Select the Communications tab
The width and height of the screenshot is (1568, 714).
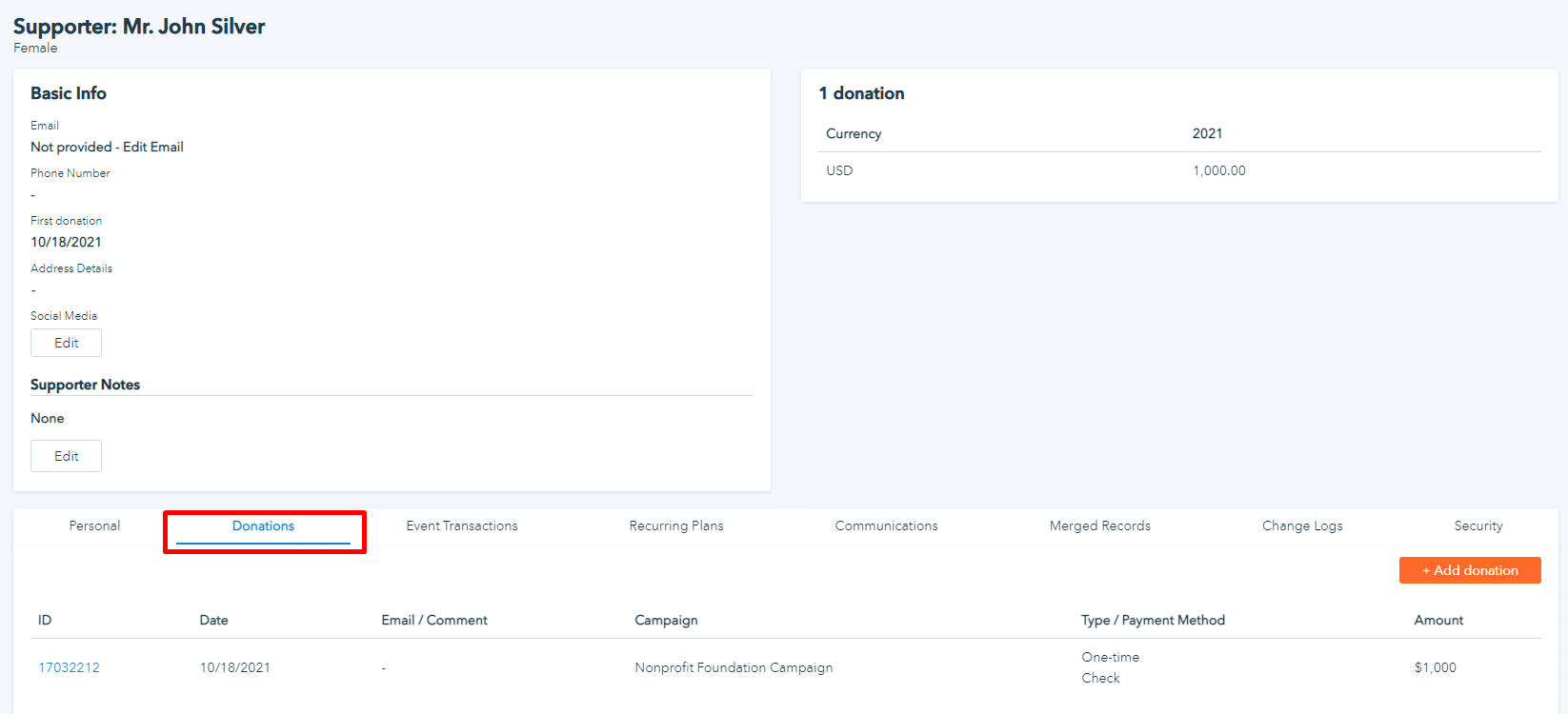[x=886, y=526]
